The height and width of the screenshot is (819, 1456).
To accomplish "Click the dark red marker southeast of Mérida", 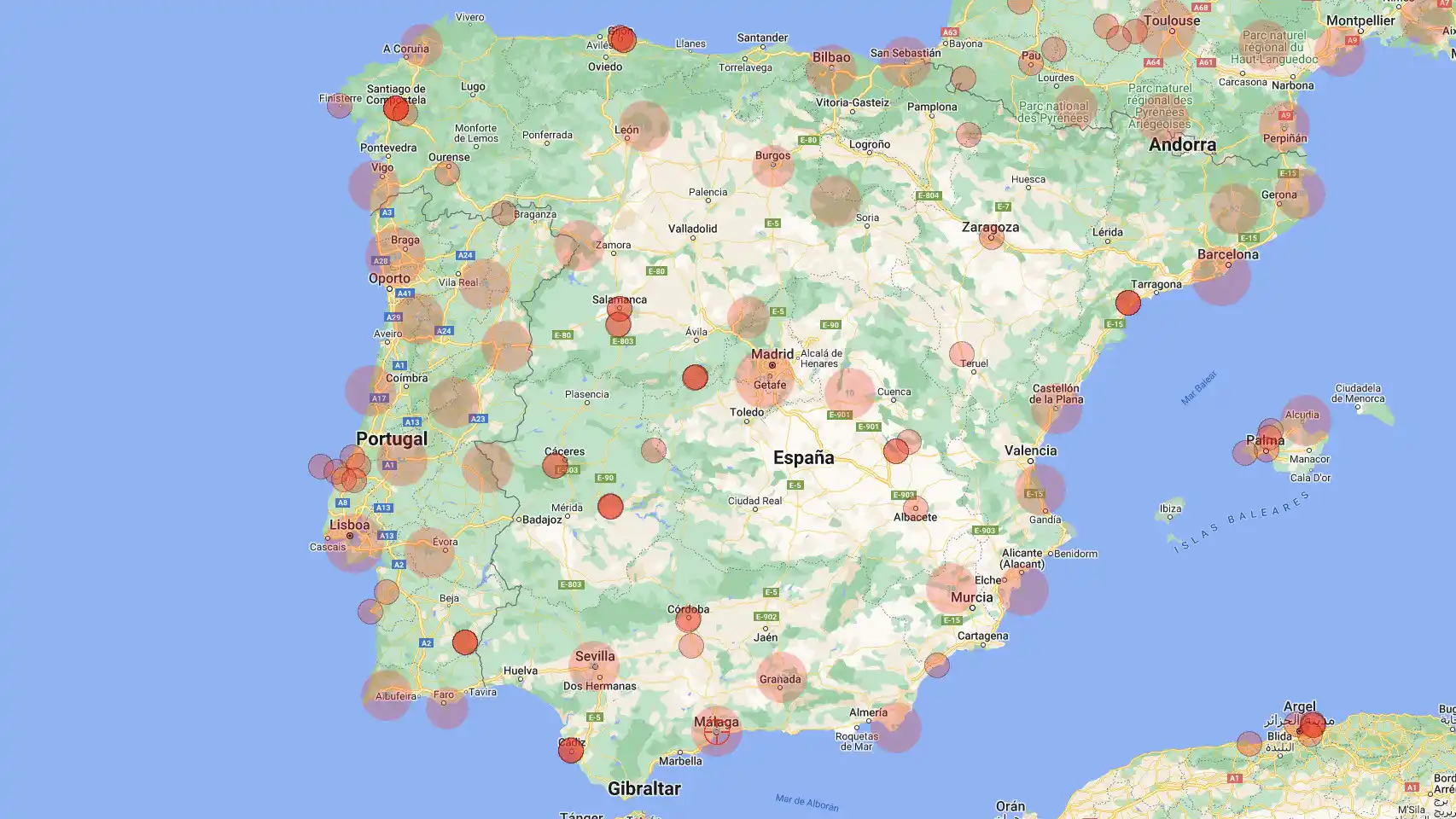I will click(610, 506).
